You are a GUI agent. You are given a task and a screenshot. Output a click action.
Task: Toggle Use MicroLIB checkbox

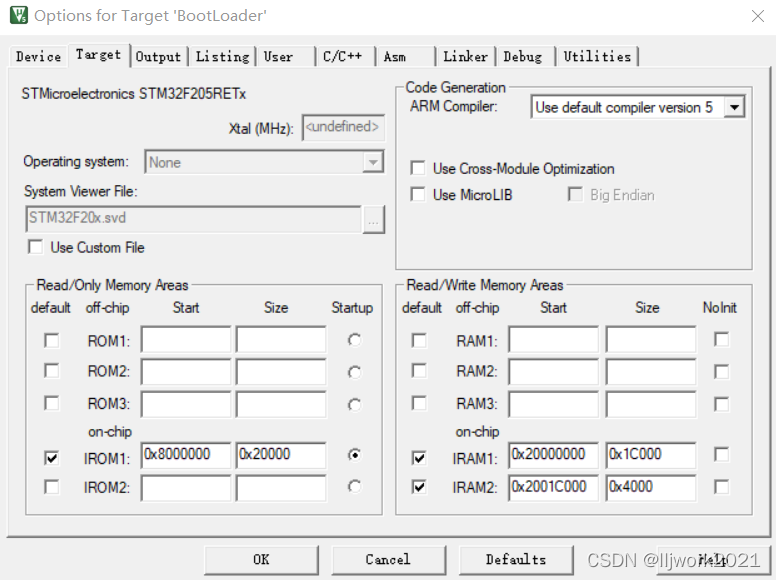click(418, 194)
